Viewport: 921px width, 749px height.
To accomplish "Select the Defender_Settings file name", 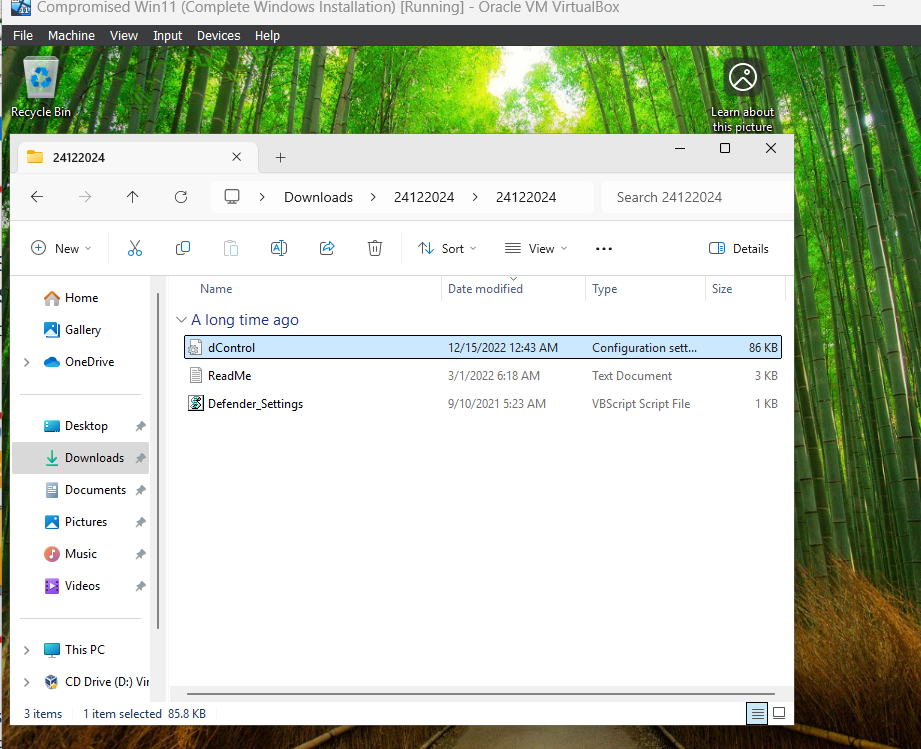I will tap(256, 404).
